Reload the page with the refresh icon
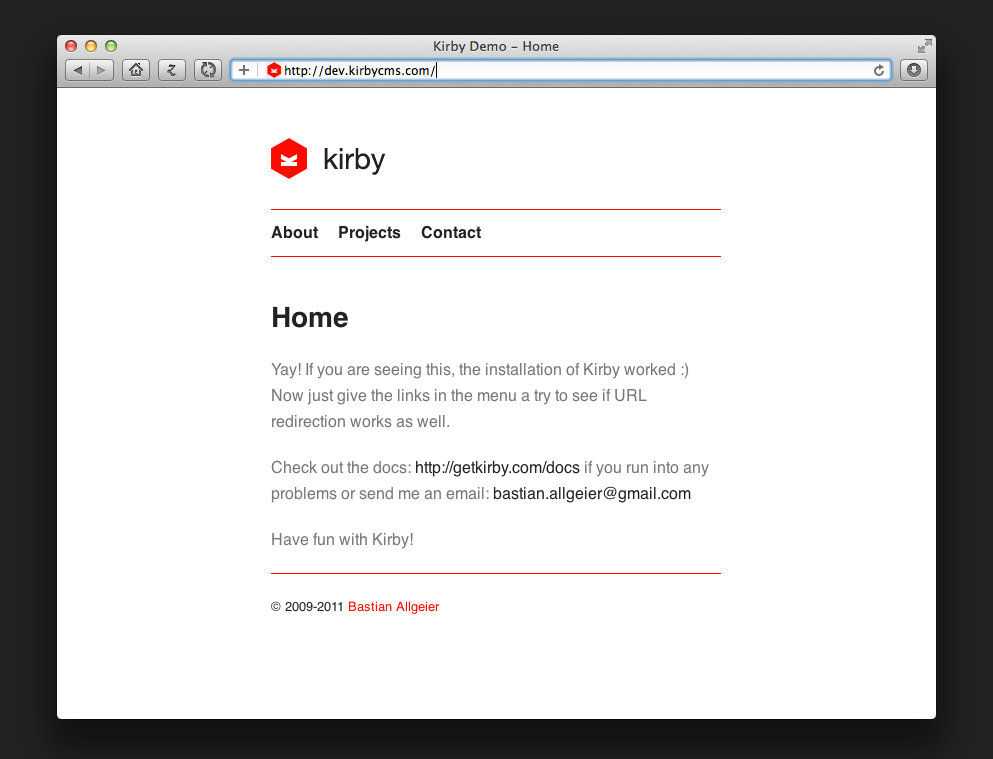Image resolution: width=993 pixels, height=759 pixels. coord(879,70)
